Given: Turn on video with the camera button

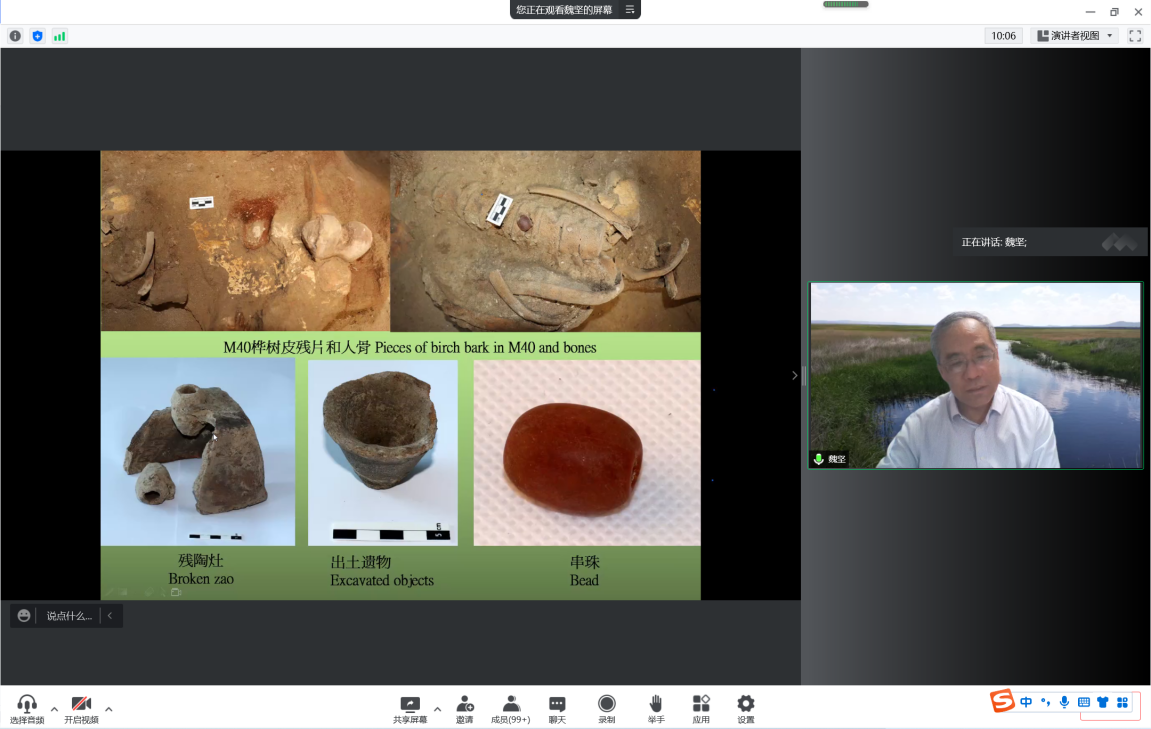Looking at the screenshot, I should click(81, 704).
